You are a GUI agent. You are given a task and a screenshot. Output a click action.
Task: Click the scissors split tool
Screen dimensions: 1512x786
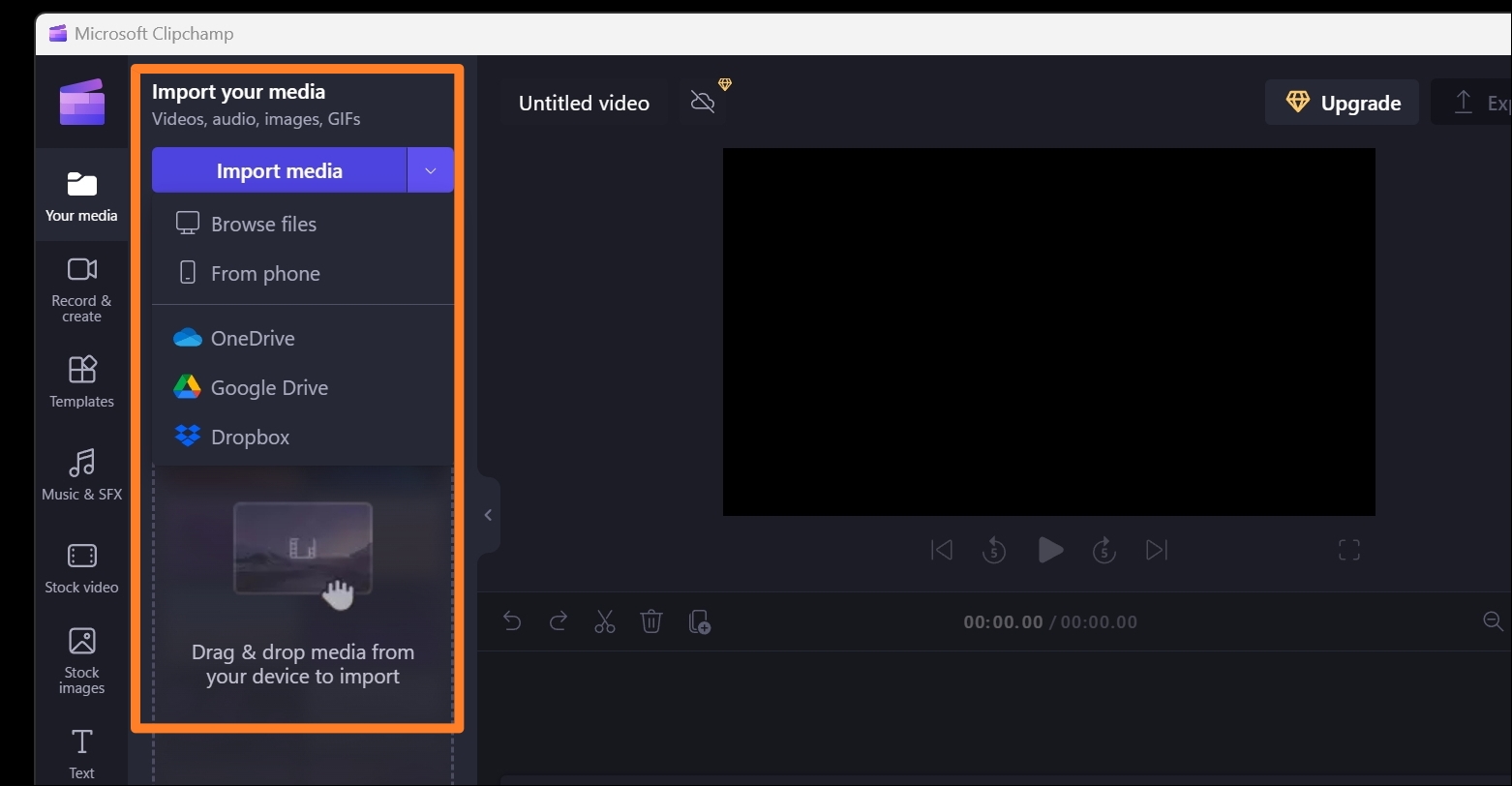[x=605, y=621]
